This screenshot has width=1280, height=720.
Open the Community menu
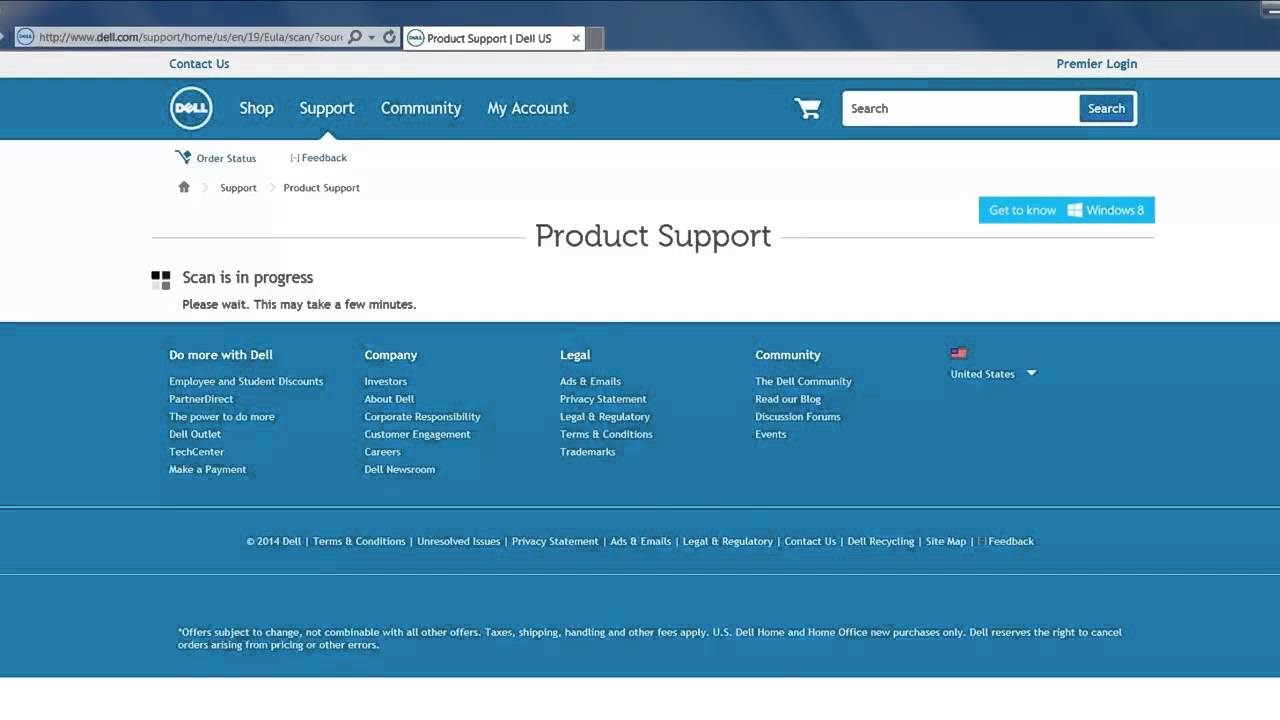[421, 108]
